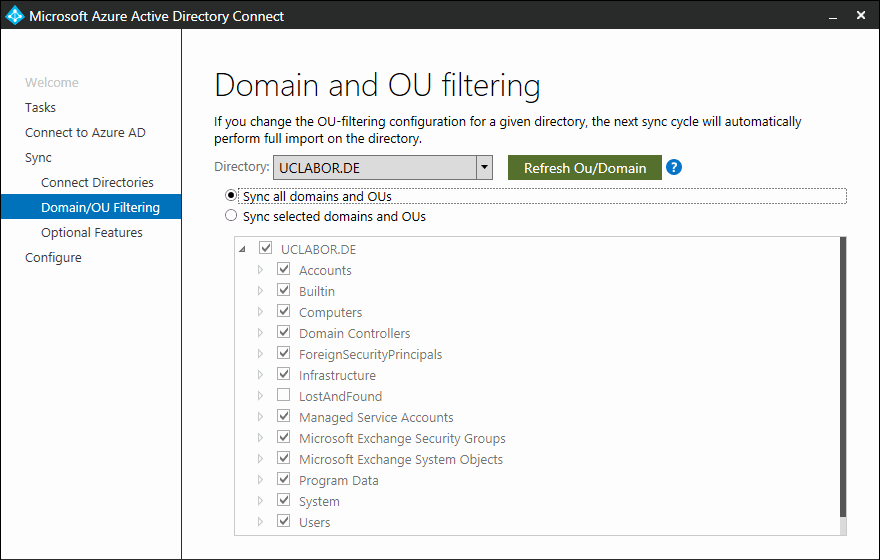Go to the Welcome step
Image resolution: width=880 pixels, height=560 pixels.
click(52, 82)
